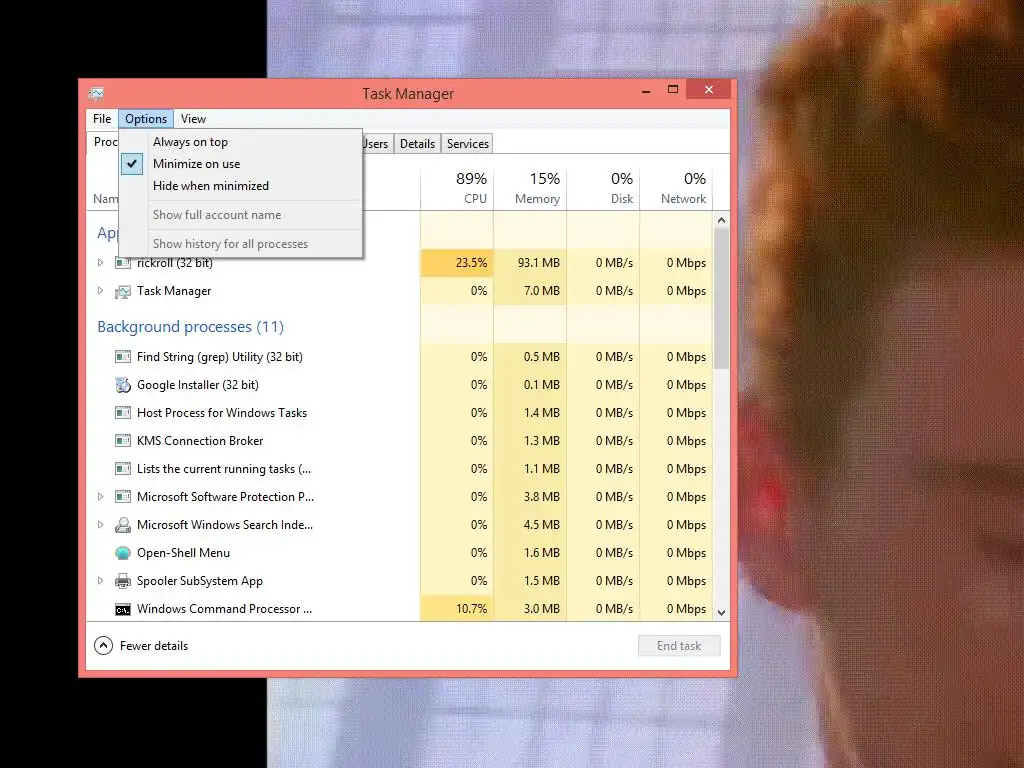Click the Open-Shell Menu icon
The image size is (1024, 768).
point(123,553)
